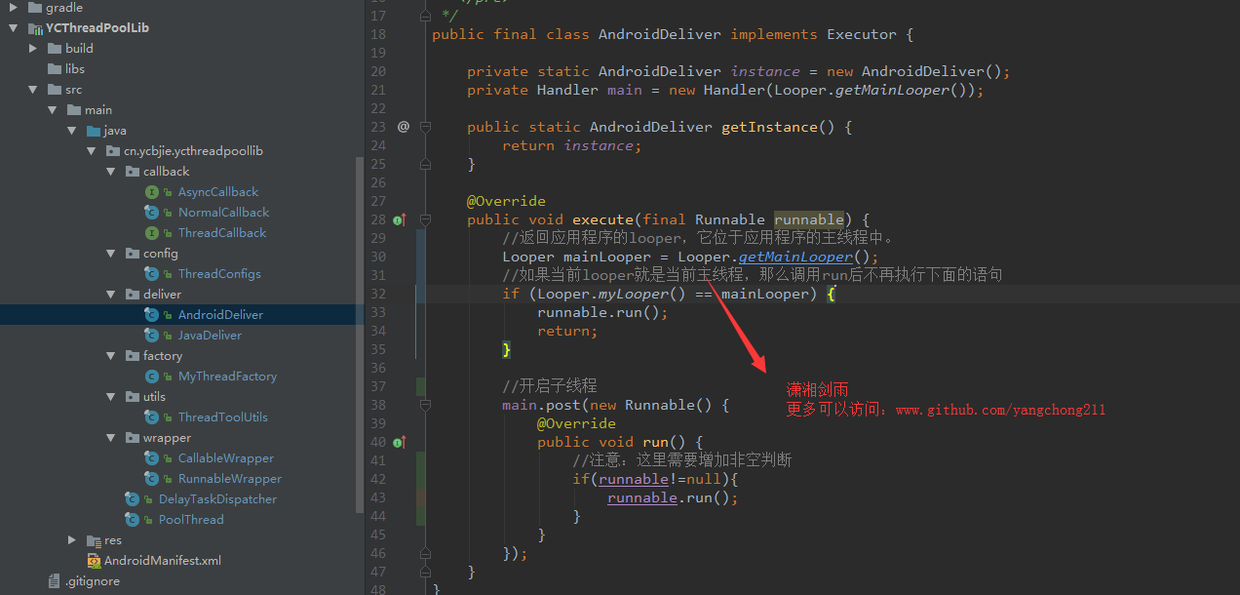Collapse the deliver package arrow
The width and height of the screenshot is (1240, 595).
111,294
